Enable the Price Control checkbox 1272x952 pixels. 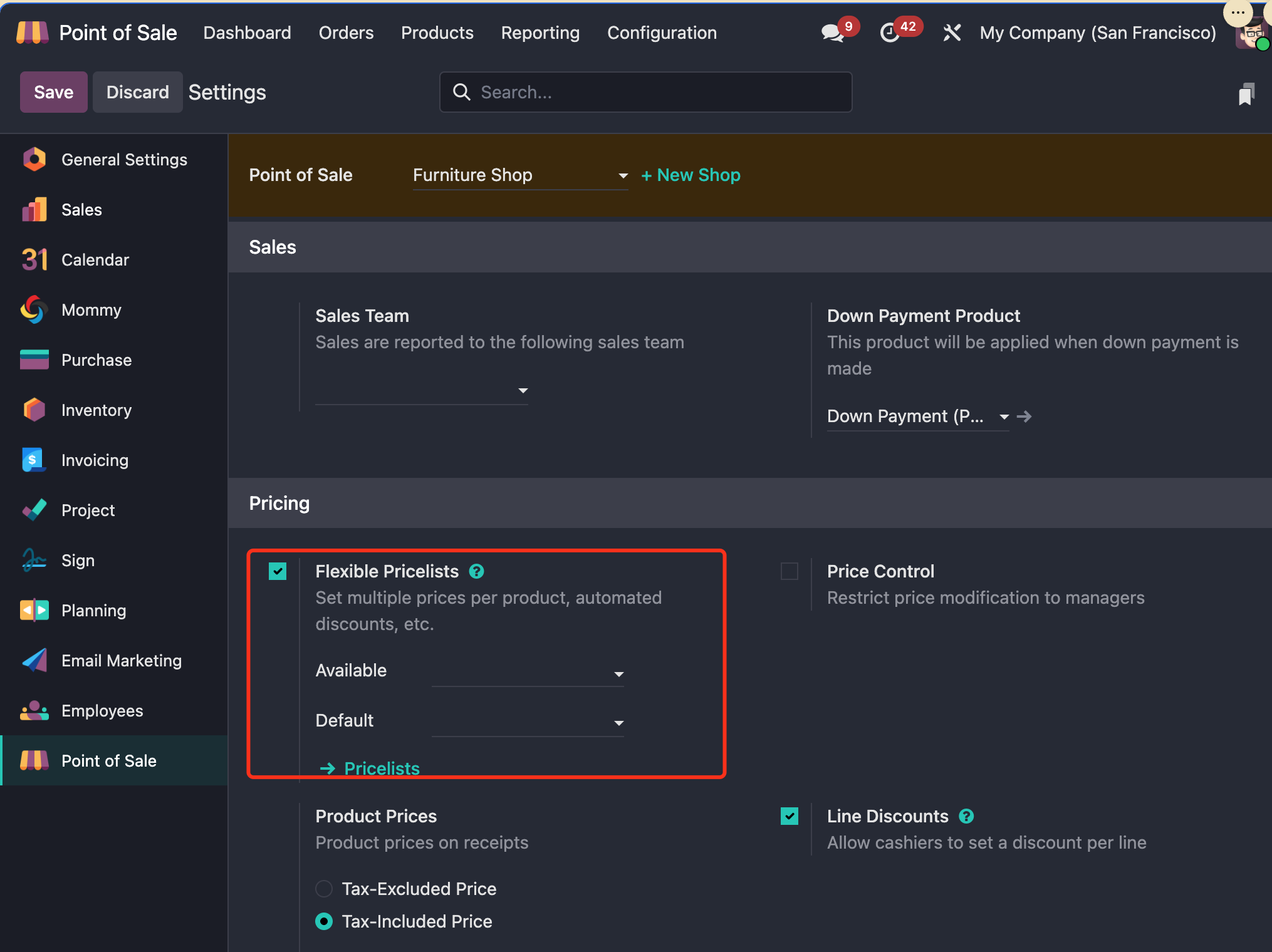pyautogui.click(x=790, y=571)
